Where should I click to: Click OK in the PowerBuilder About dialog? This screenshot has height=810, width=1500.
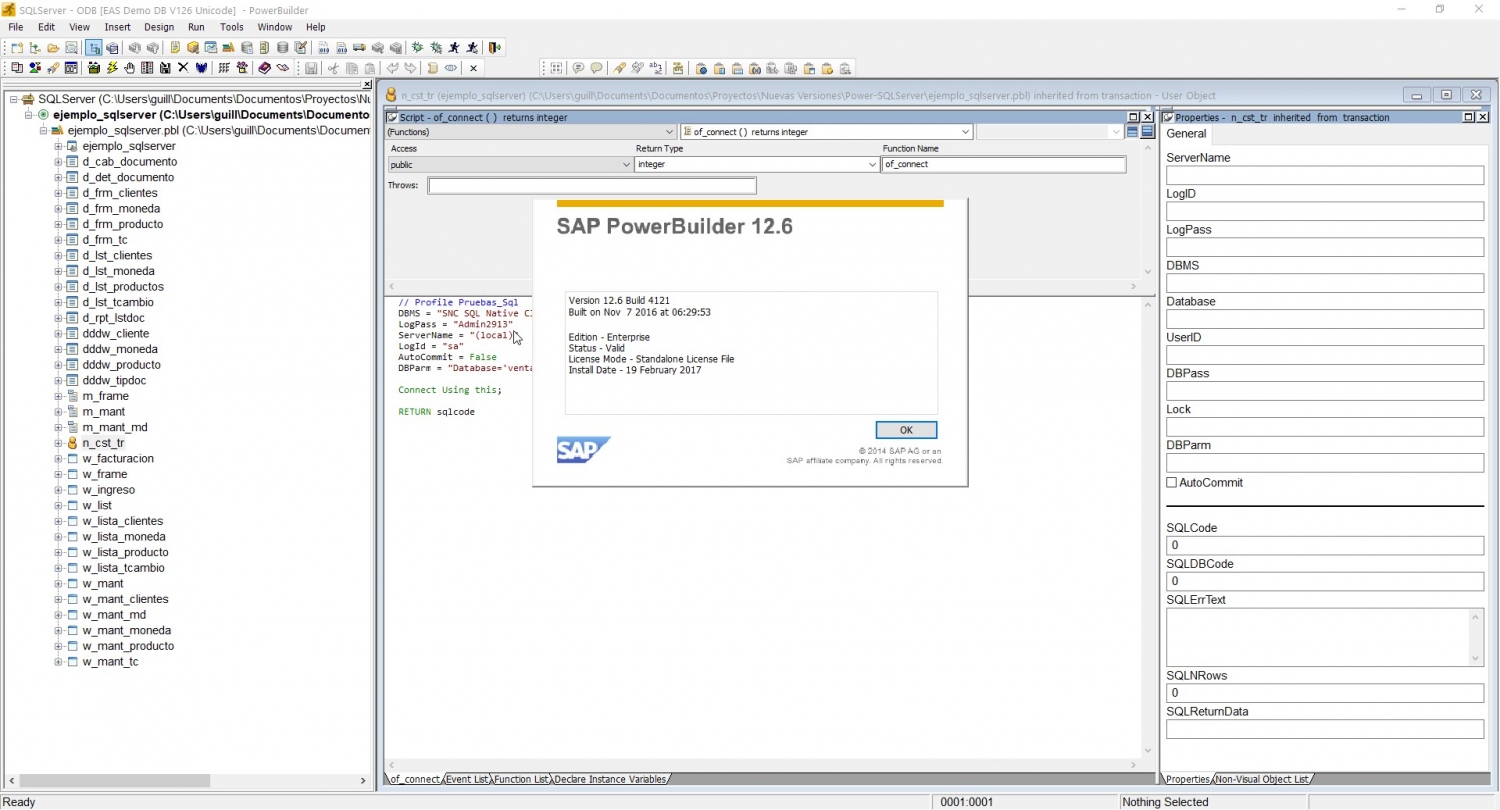point(906,430)
